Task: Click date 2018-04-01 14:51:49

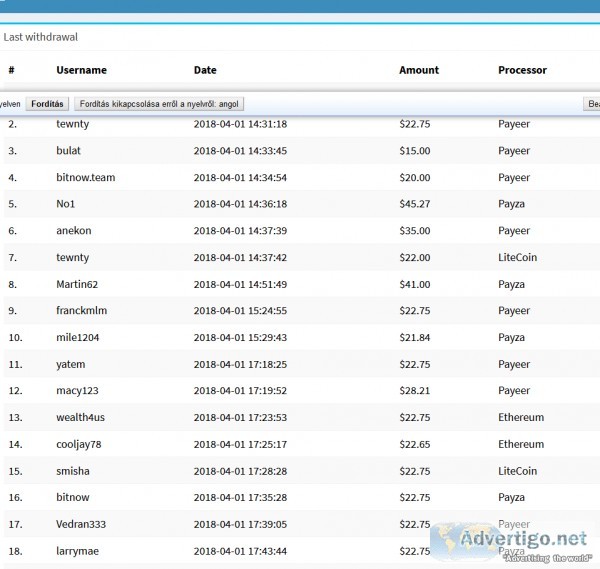Action: click(240, 284)
